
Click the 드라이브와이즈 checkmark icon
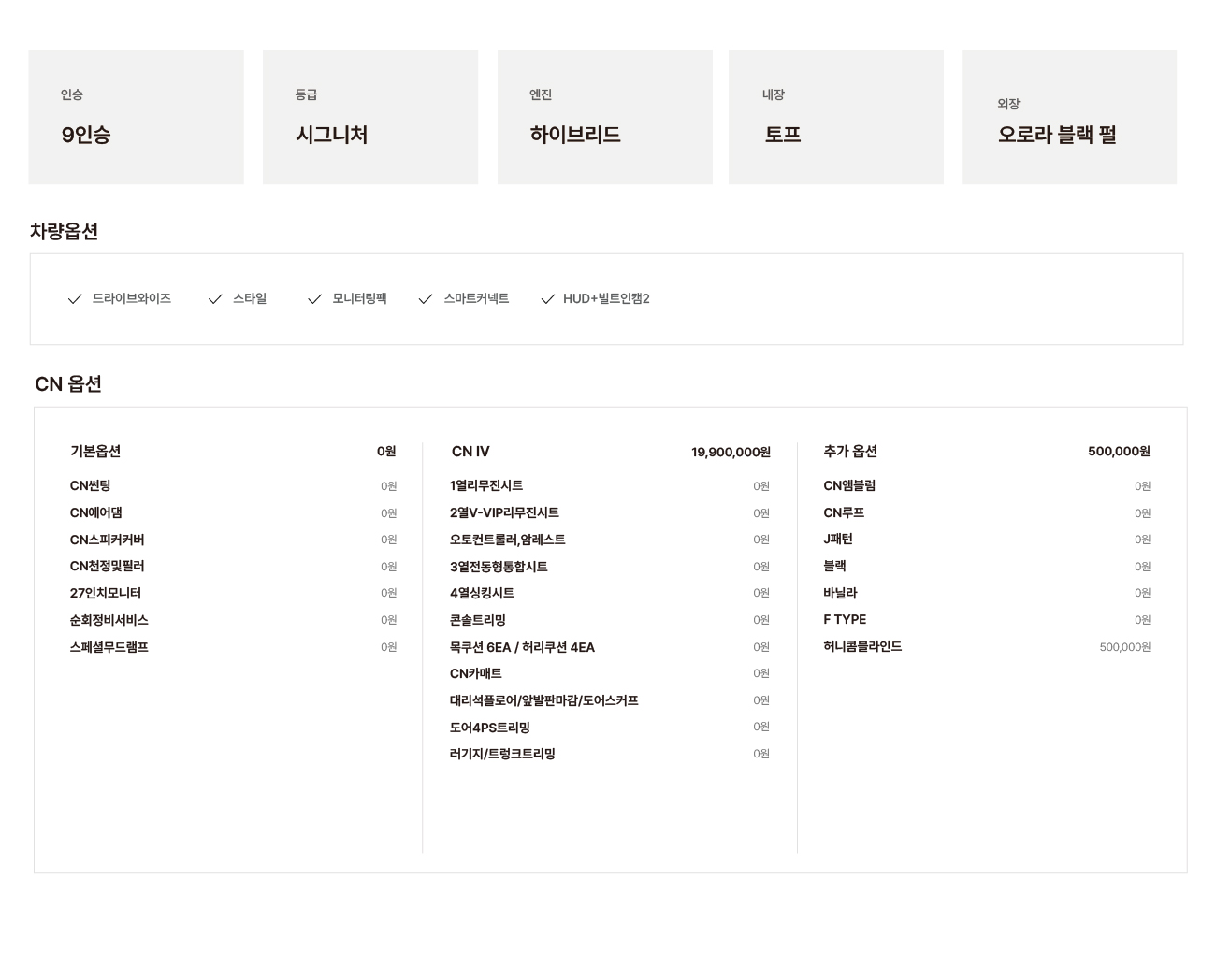point(75,299)
